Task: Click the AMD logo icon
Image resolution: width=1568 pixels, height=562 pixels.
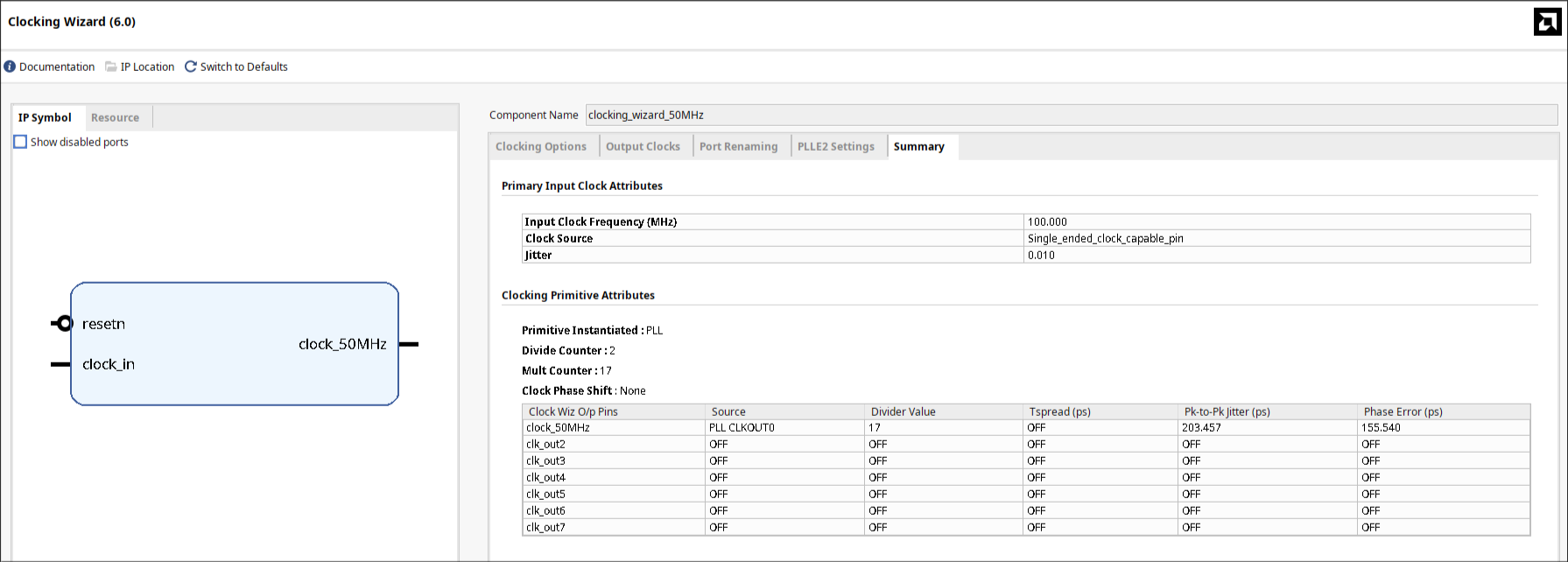Action: coord(1547,22)
